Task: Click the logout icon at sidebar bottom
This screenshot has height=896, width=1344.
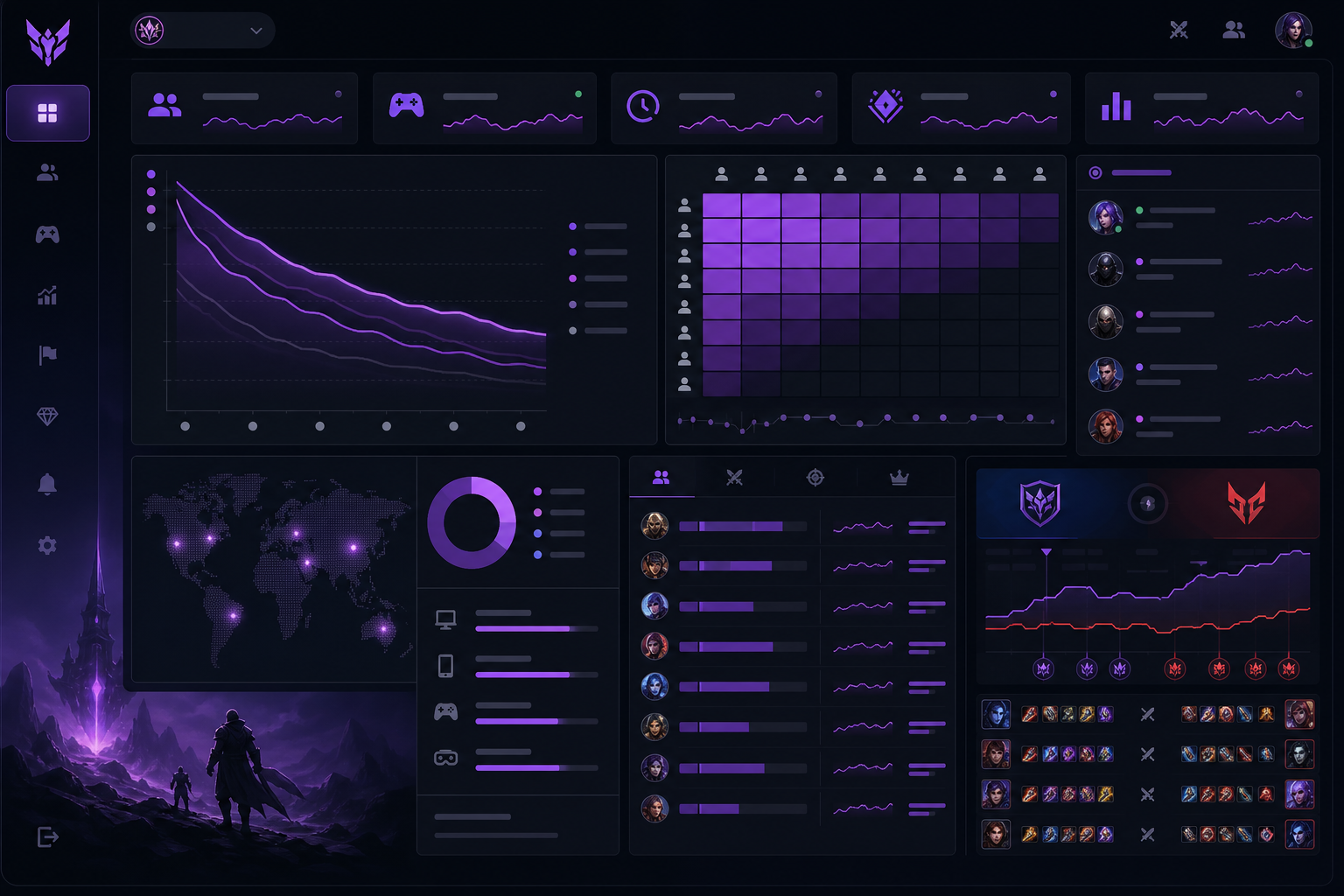Action: (x=48, y=837)
